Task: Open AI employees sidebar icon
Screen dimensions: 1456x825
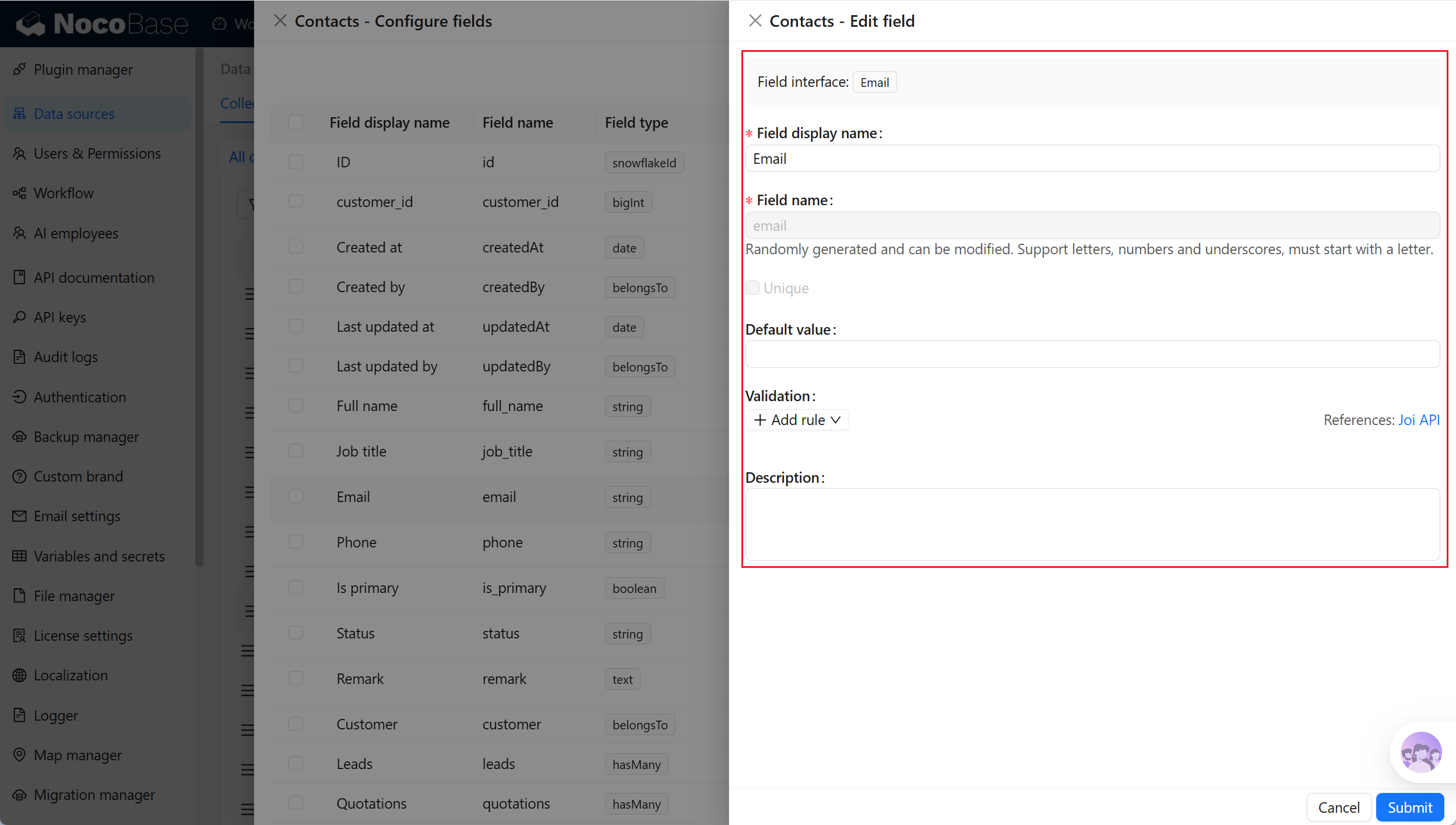Action: coord(19,233)
